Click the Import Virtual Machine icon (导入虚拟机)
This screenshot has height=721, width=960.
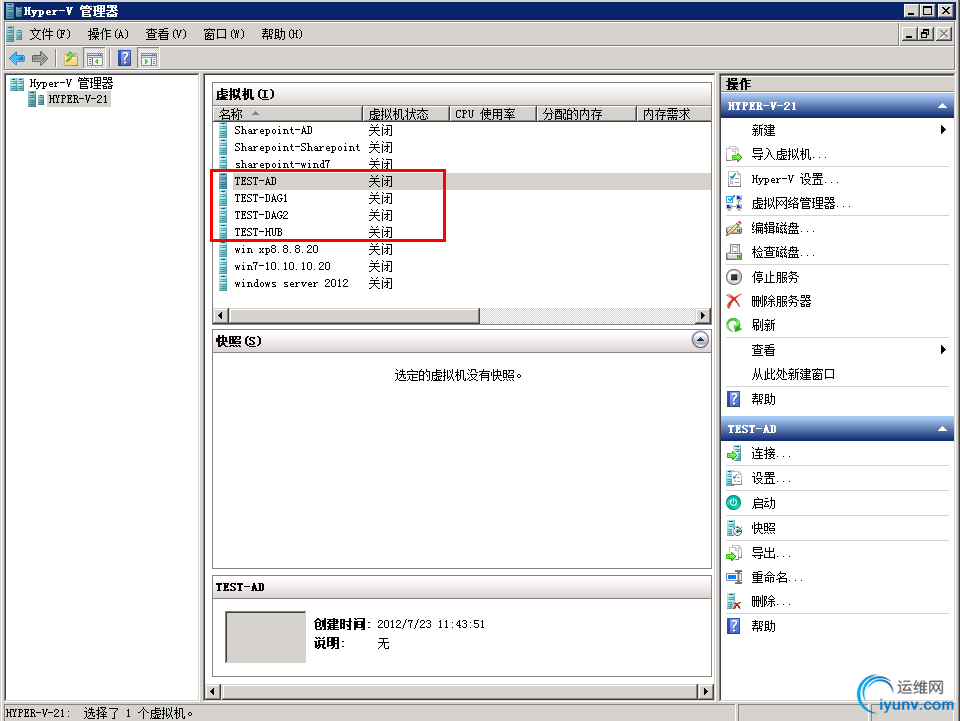[x=733, y=154]
